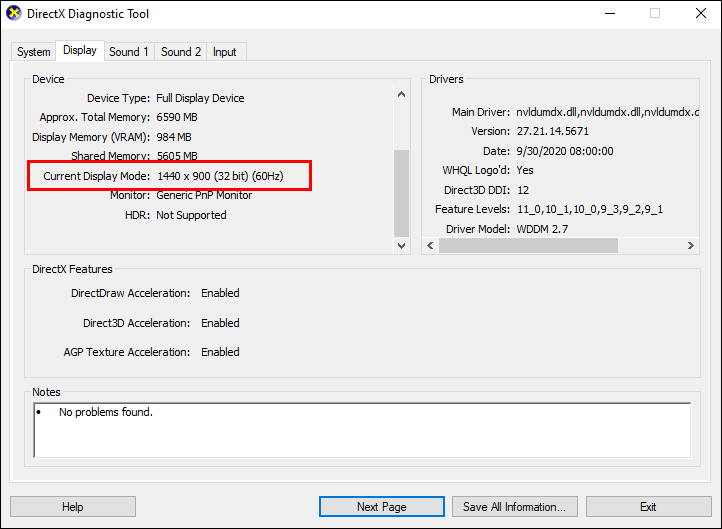Click the Next Page button
Image resolution: width=722 pixels, height=529 pixels.
click(x=382, y=506)
